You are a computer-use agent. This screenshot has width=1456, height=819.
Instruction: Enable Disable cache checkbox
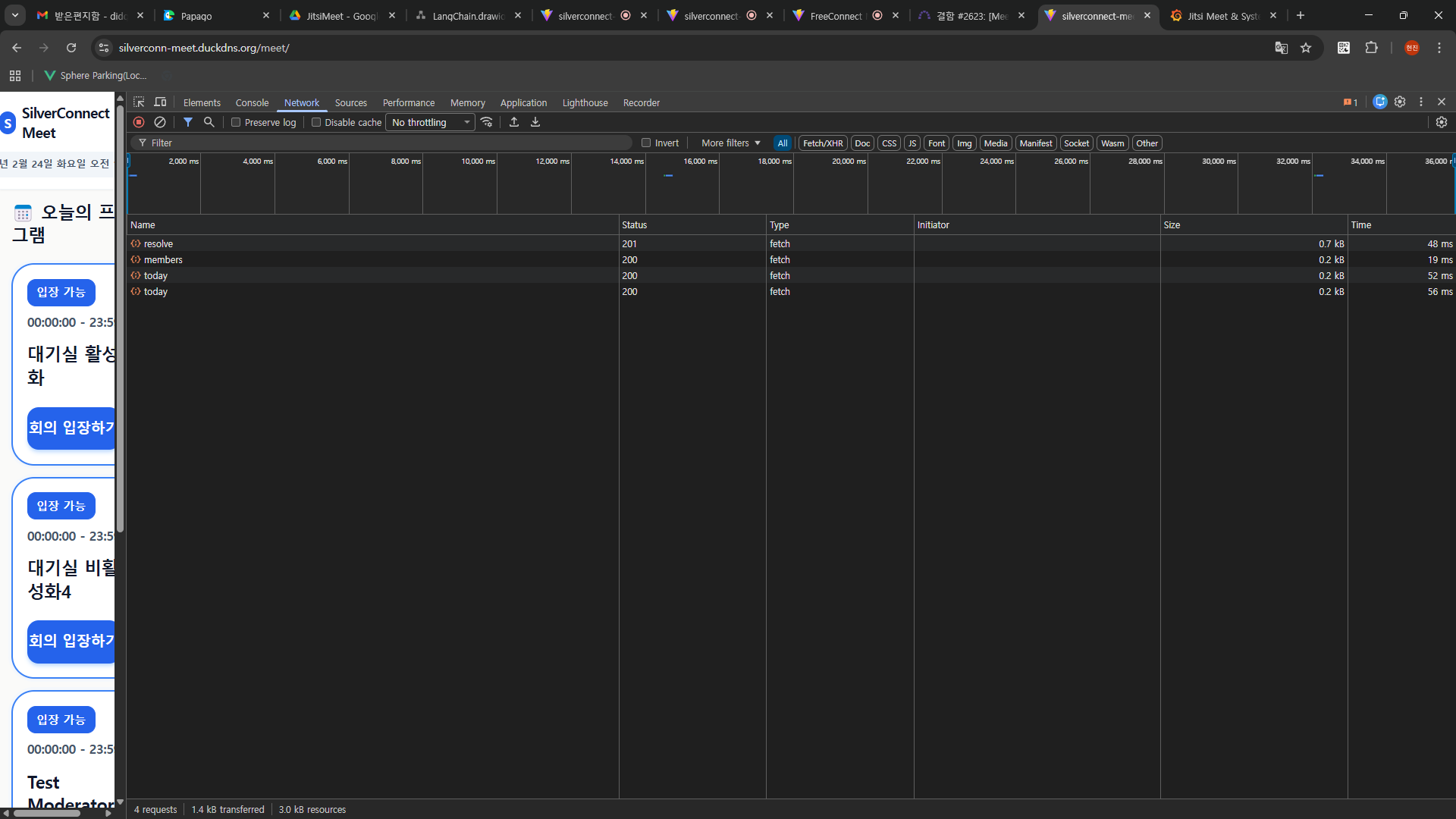tap(316, 122)
